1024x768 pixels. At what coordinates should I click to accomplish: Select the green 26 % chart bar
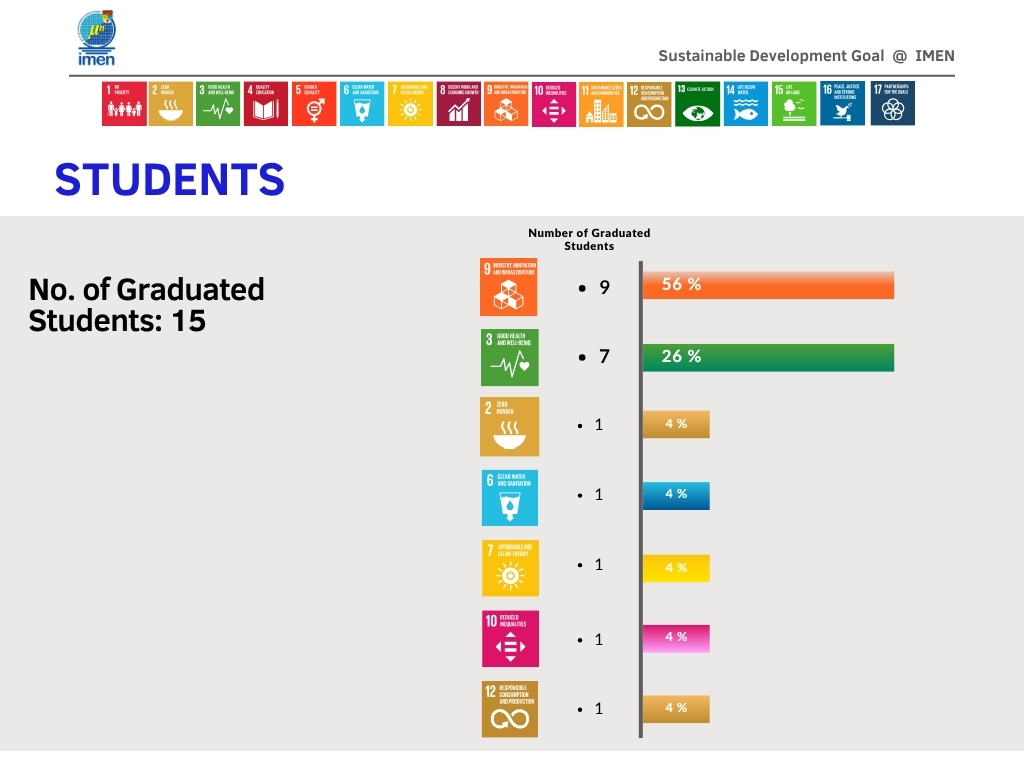[768, 357]
